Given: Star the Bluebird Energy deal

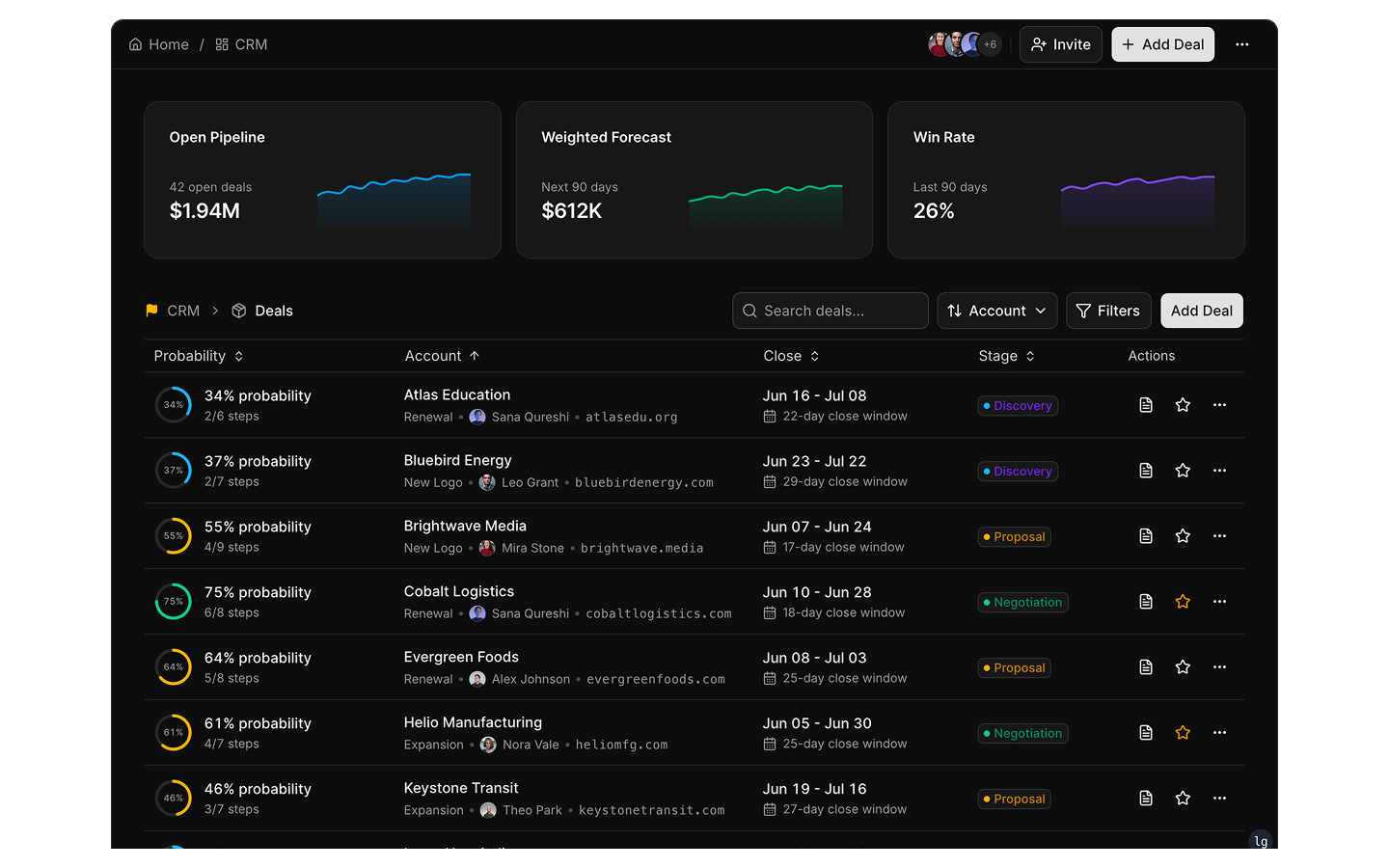Looking at the screenshot, I should [x=1183, y=471].
